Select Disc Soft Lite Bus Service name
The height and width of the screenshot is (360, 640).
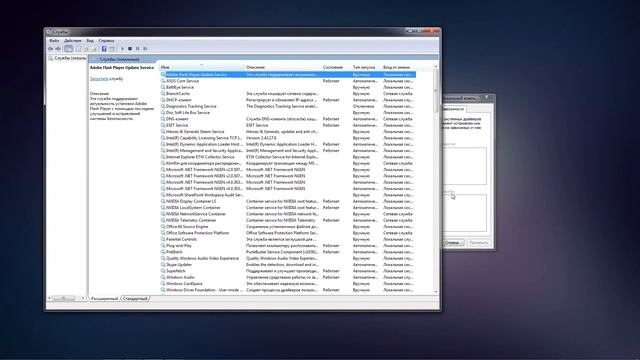point(188,113)
